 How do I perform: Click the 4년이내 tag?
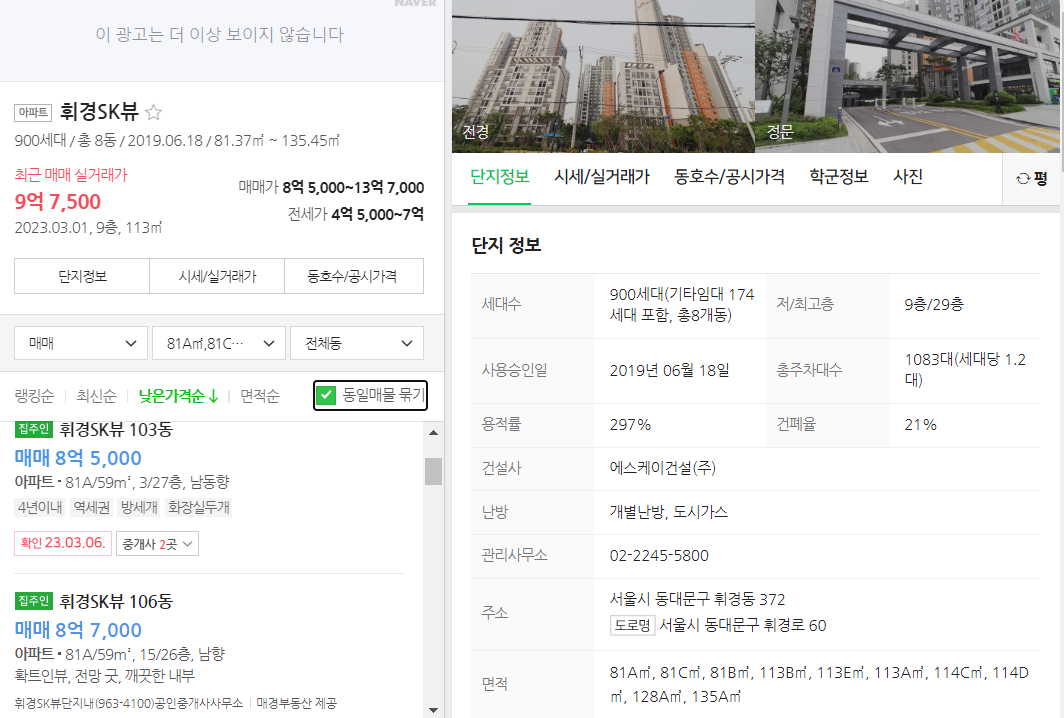tap(40, 507)
